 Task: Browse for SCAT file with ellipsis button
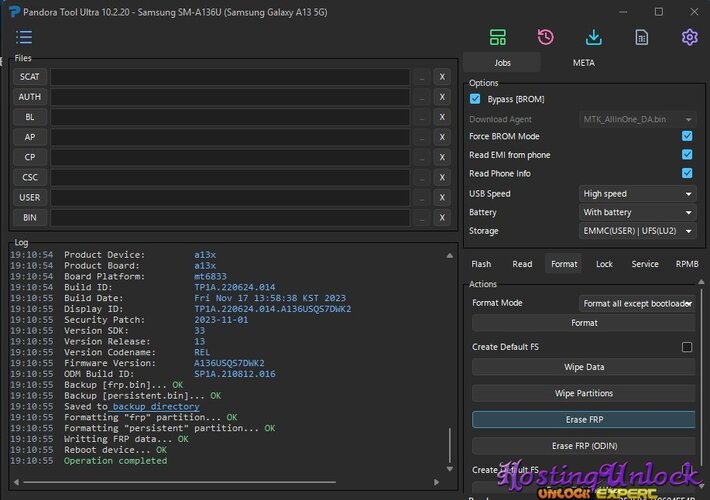click(x=422, y=77)
